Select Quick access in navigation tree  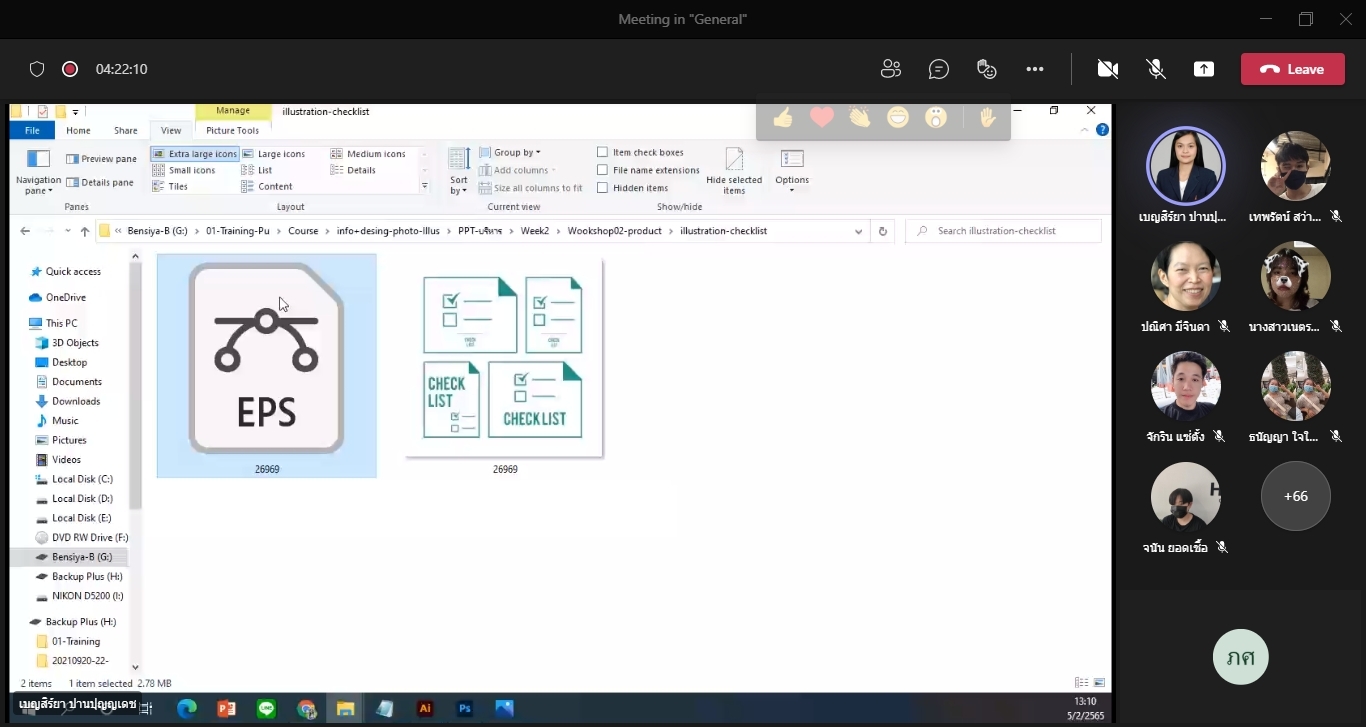pyautogui.click(x=65, y=271)
